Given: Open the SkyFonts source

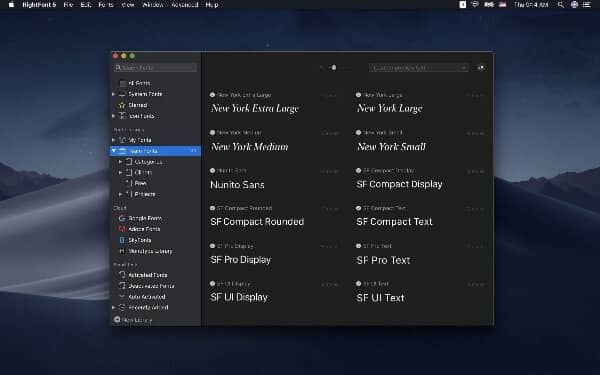Looking at the screenshot, I should tap(135, 240).
